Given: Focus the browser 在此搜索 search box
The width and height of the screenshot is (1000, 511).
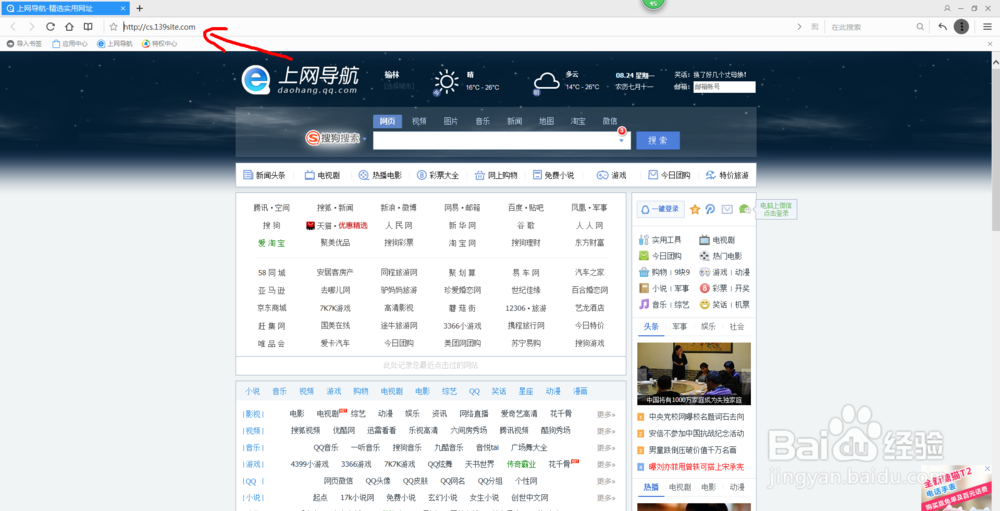Looking at the screenshot, I should [x=871, y=27].
